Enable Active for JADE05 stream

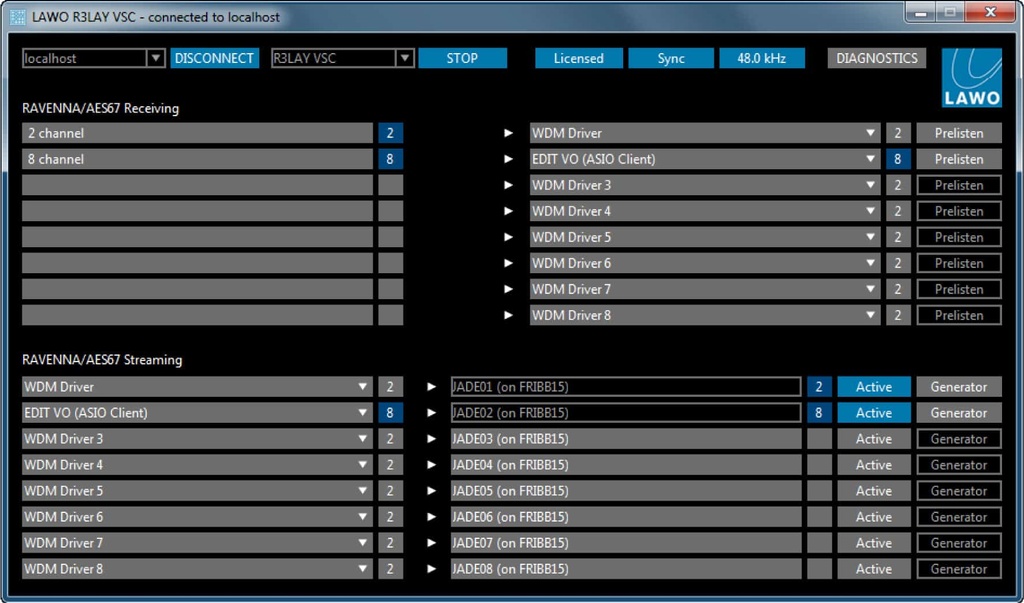click(874, 491)
